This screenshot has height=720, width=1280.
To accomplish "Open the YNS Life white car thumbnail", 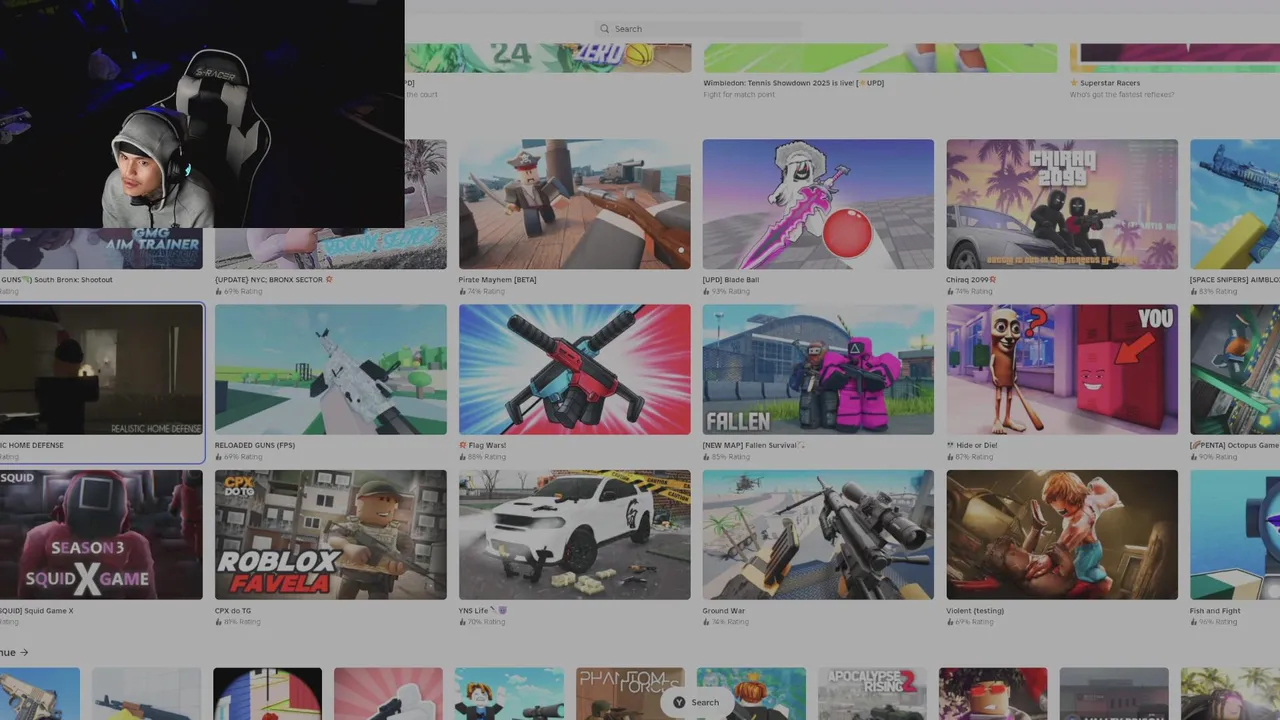I will 574,535.
